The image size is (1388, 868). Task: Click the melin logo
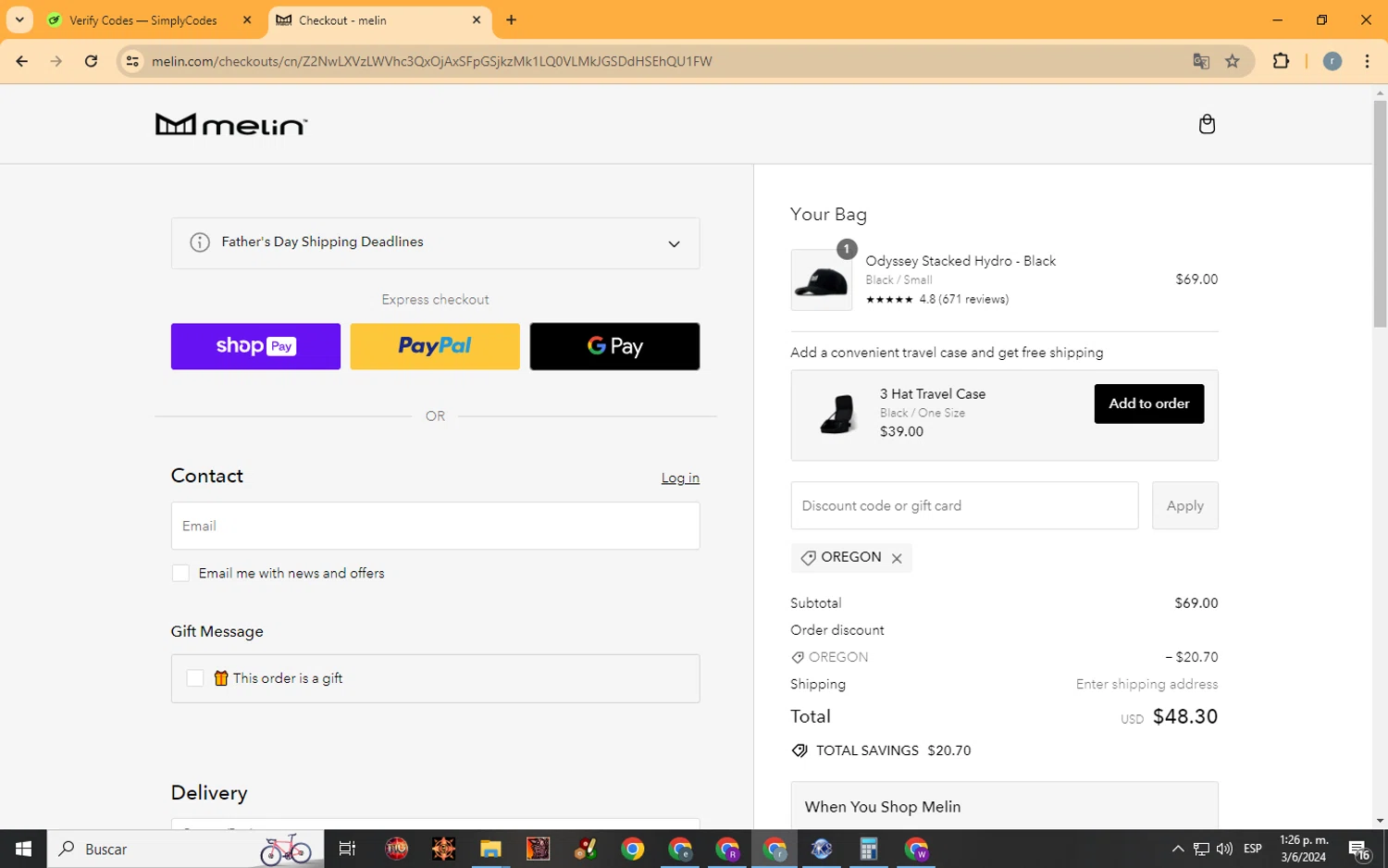pyautogui.click(x=231, y=124)
